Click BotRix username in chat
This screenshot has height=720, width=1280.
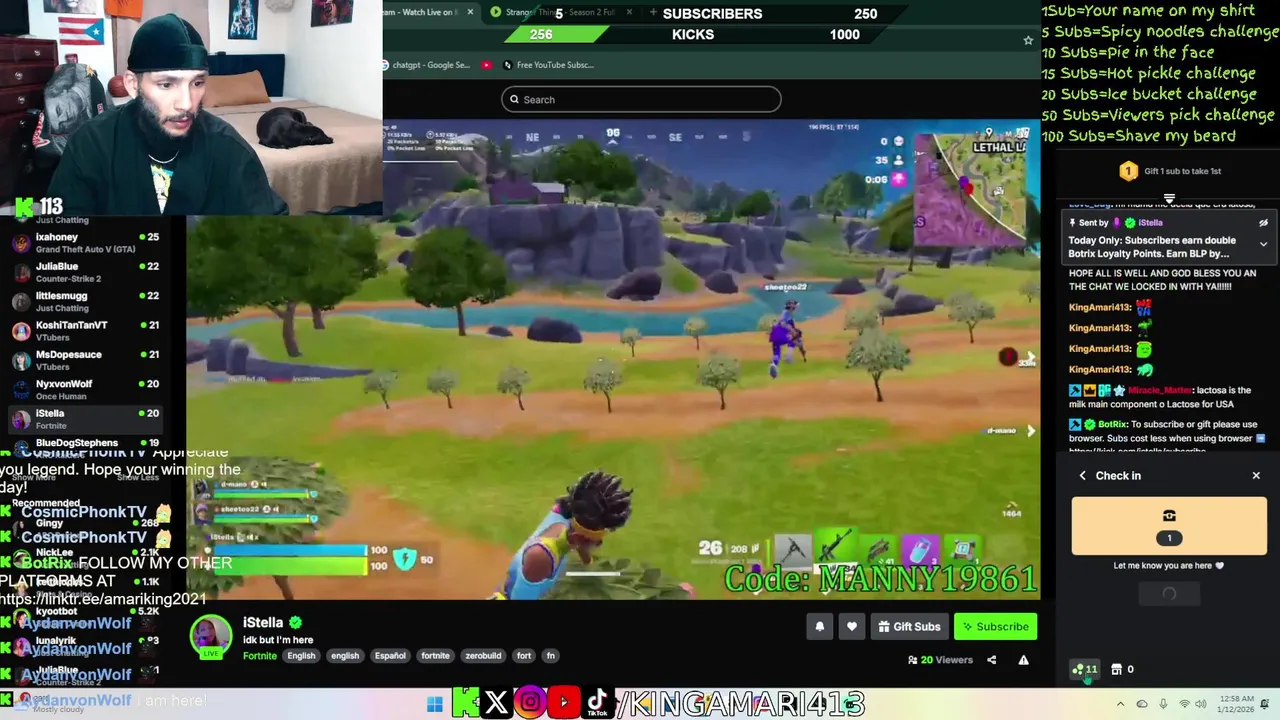[1113, 424]
